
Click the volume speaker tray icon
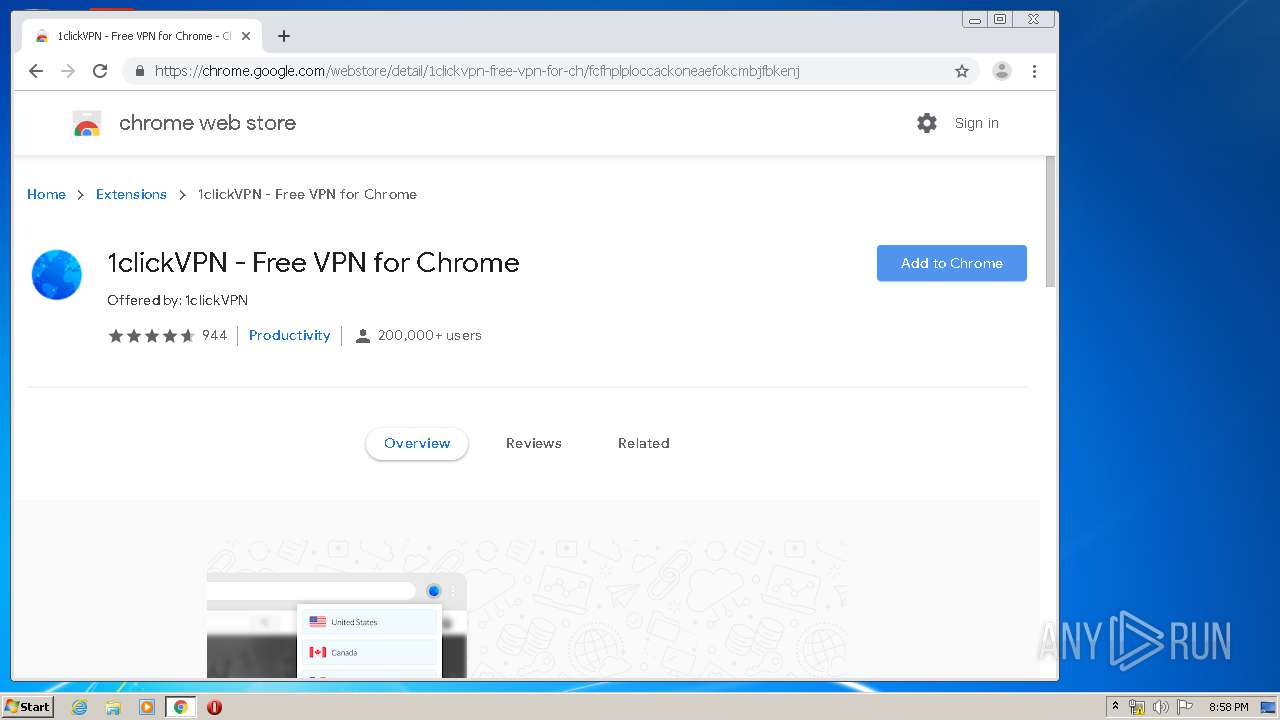click(1161, 707)
